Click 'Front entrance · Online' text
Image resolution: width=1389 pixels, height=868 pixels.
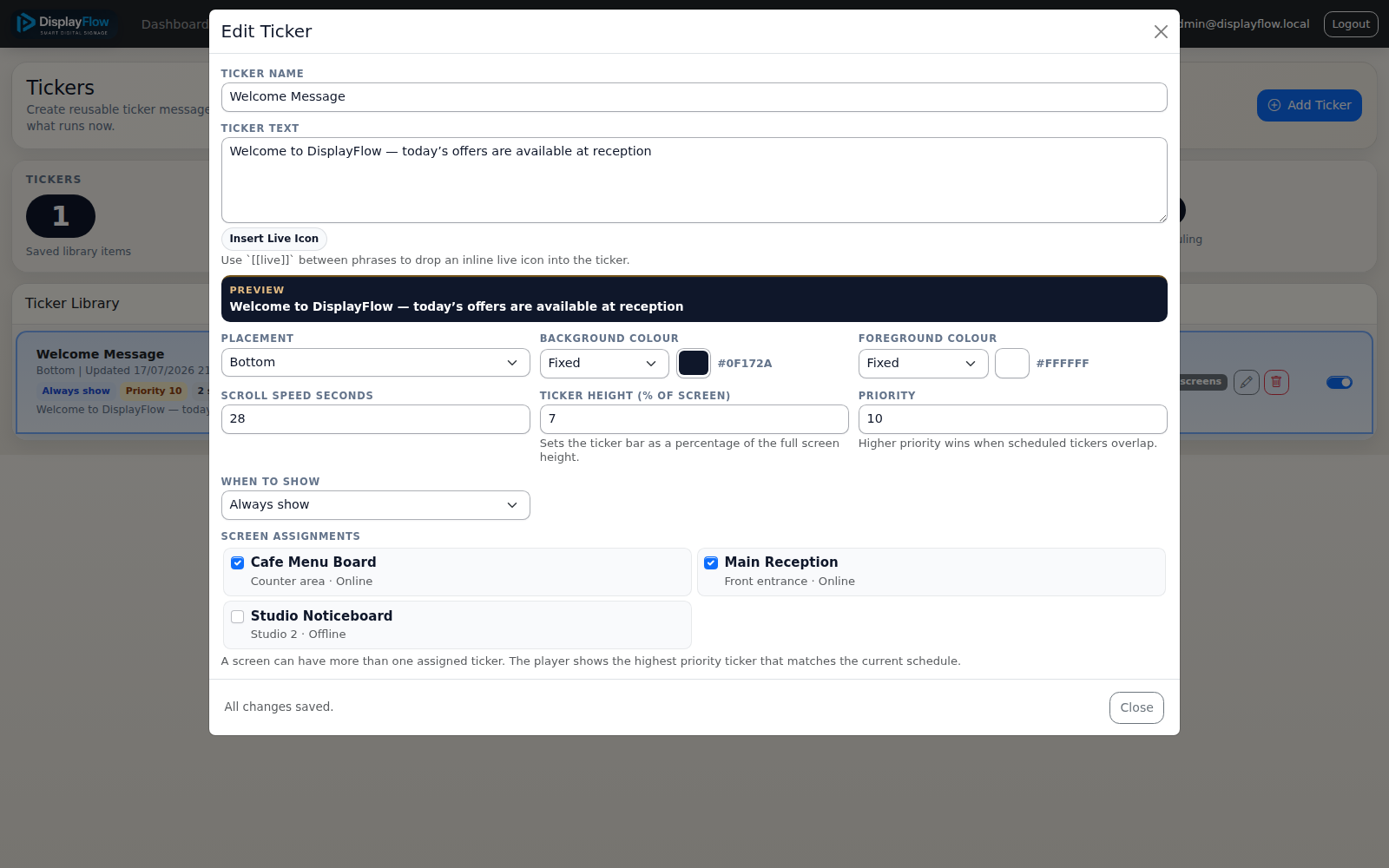(x=790, y=582)
